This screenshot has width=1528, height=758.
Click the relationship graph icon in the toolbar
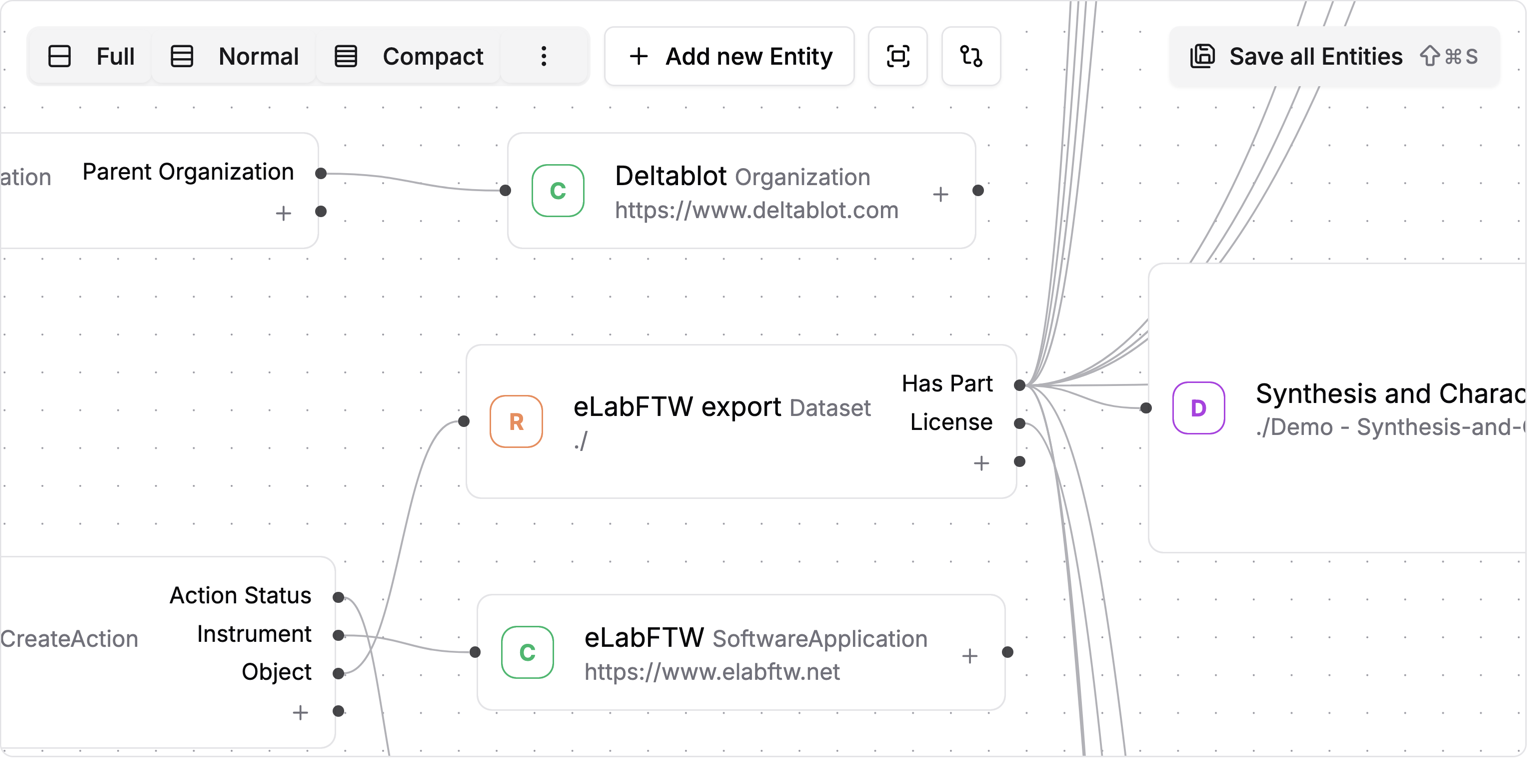pyautogui.click(x=971, y=56)
